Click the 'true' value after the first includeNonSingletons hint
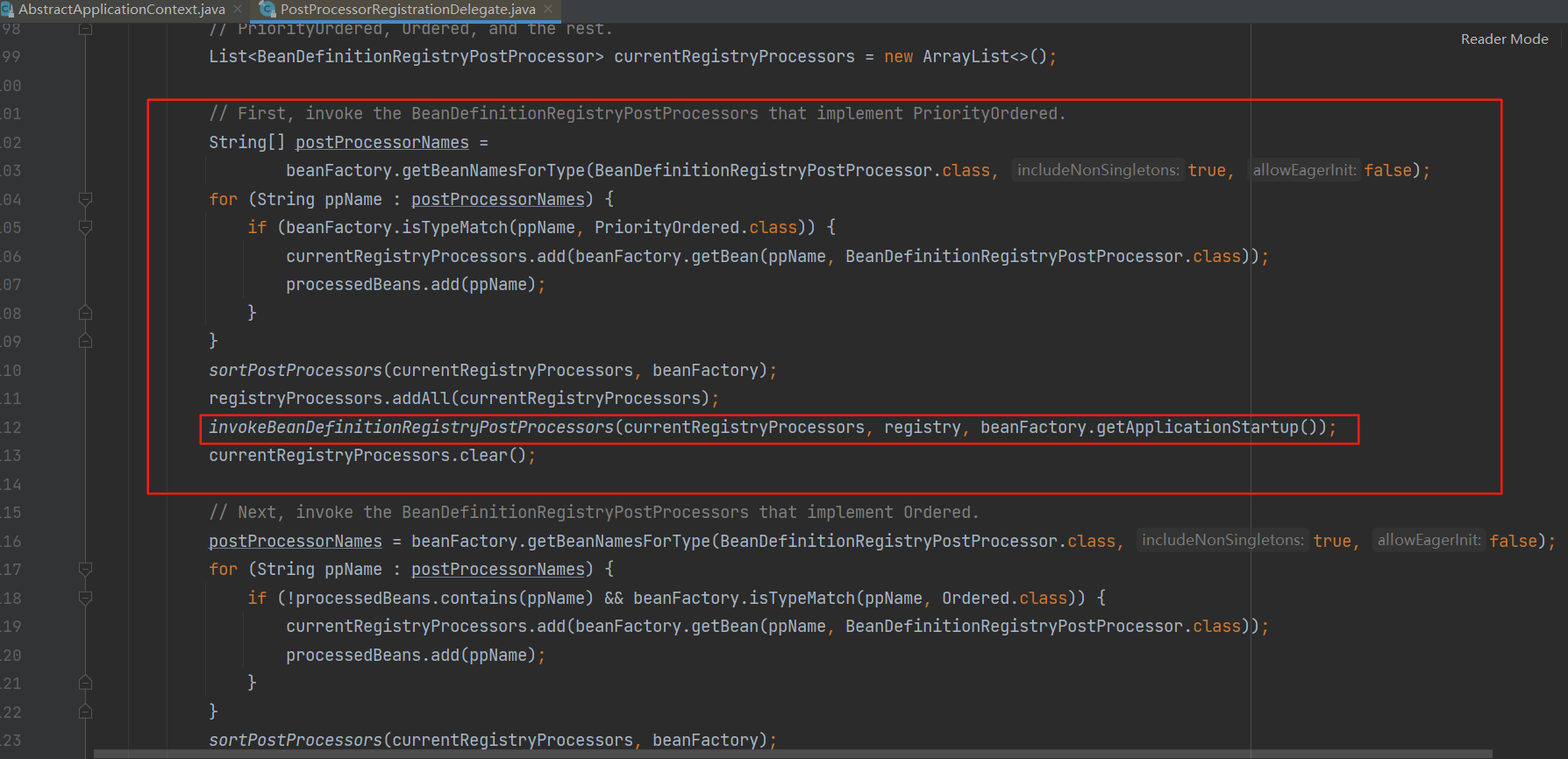This screenshot has width=1568, height=759. pyautogui.click(x=1207, y=171)
